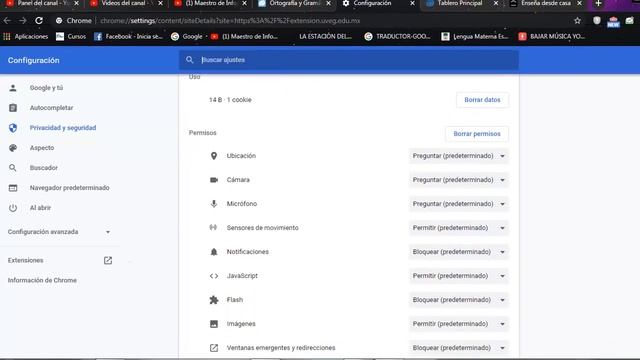Open the Notificaciones permission dropdown
Image resolution: width=640 pixels, height=360 pixels.
coord(458,252)
